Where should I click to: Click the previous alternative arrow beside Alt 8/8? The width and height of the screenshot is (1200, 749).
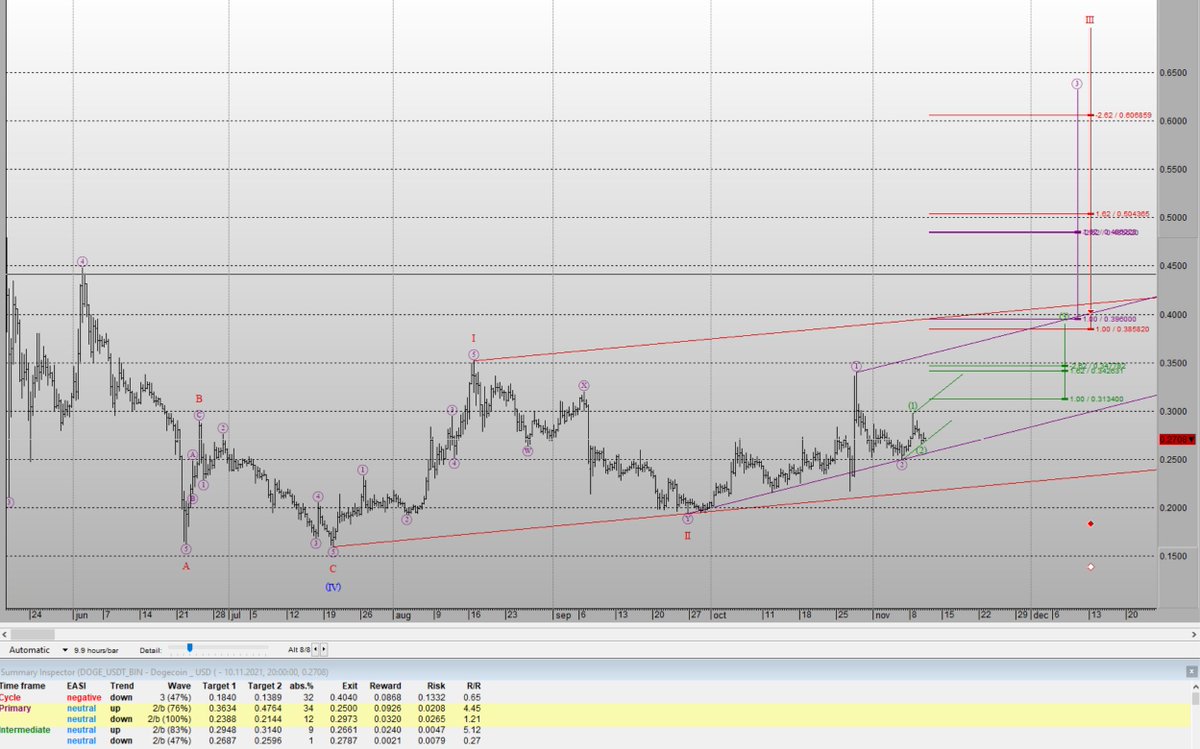(315, 650)
